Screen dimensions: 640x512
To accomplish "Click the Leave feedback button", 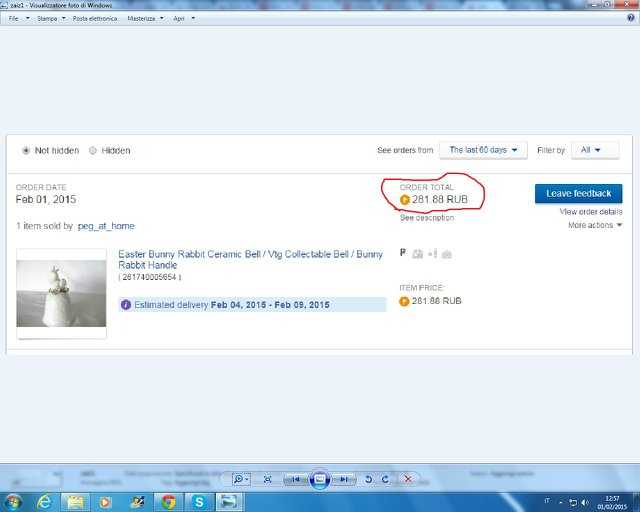I will 578,193.
